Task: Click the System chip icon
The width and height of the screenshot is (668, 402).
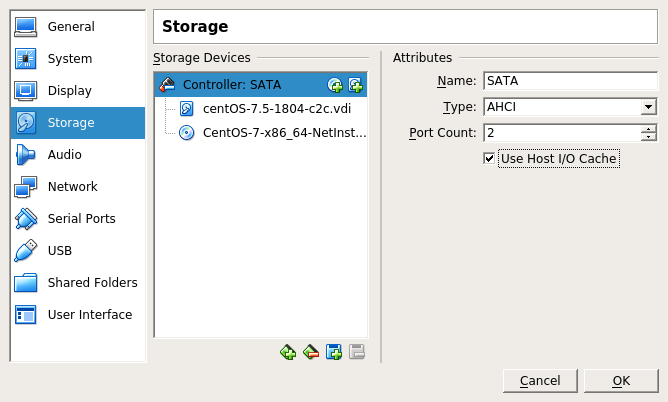Action: 26,59
